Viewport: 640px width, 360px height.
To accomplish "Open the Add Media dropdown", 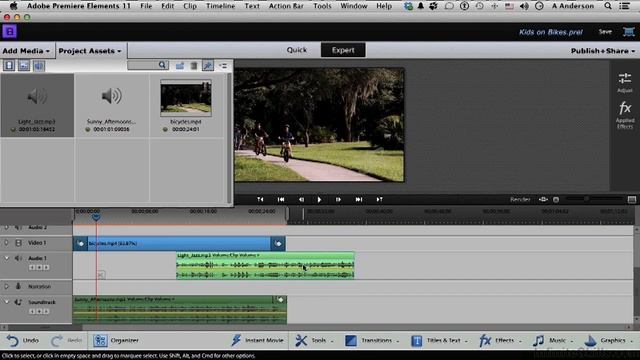I will pos(26,51).
